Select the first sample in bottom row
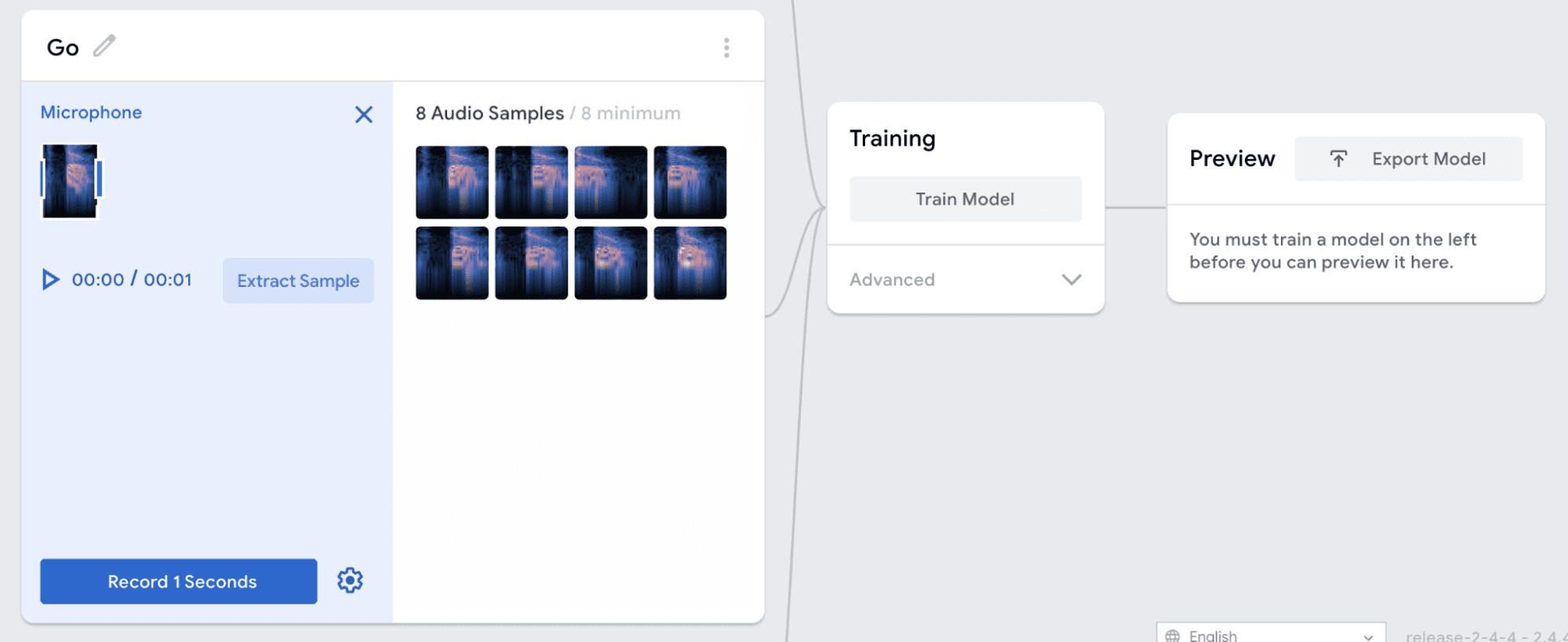The height and width of the screenshot is (642, 1568). [452, 263]
